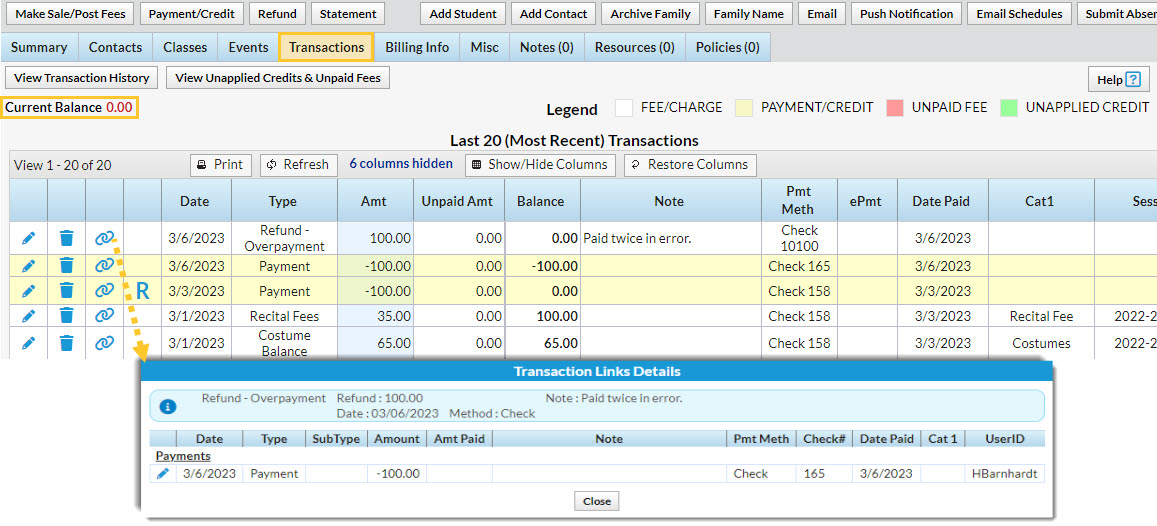Delete the Recital Fees transaction via trash icon
The width and height of the screenshot is (1157, 526).
(x=66, y=316)
